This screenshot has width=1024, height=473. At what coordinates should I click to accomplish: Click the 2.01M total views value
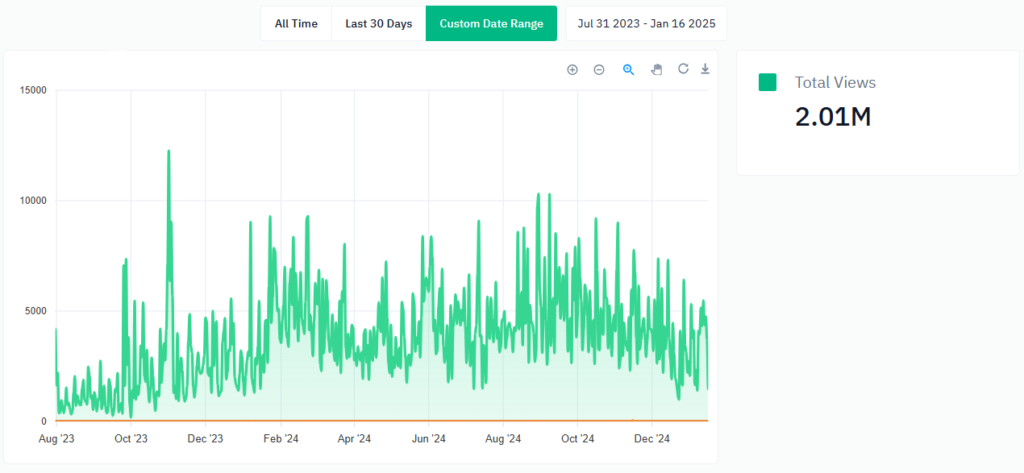(x=832, y=117)
